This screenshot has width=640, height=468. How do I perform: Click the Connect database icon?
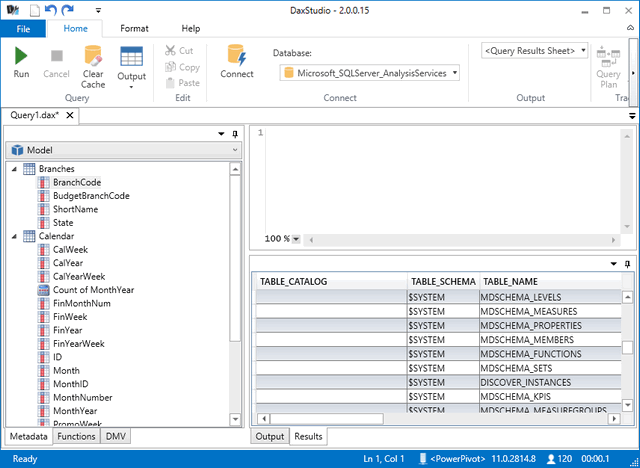(x=237, y=55)
